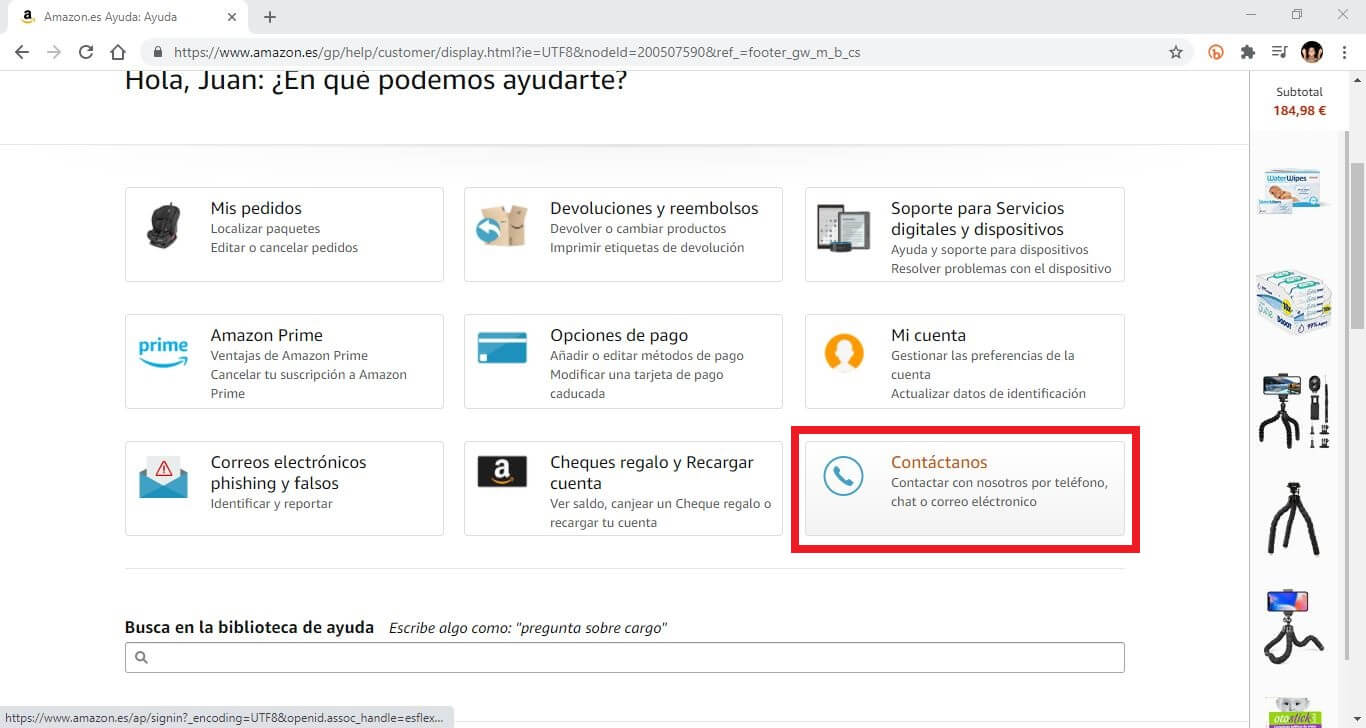The height and width of the screenshot is (728, 1366).
Task: Open the tripod kit with accessories thumbnail
Action: [x=1294, y=410]
